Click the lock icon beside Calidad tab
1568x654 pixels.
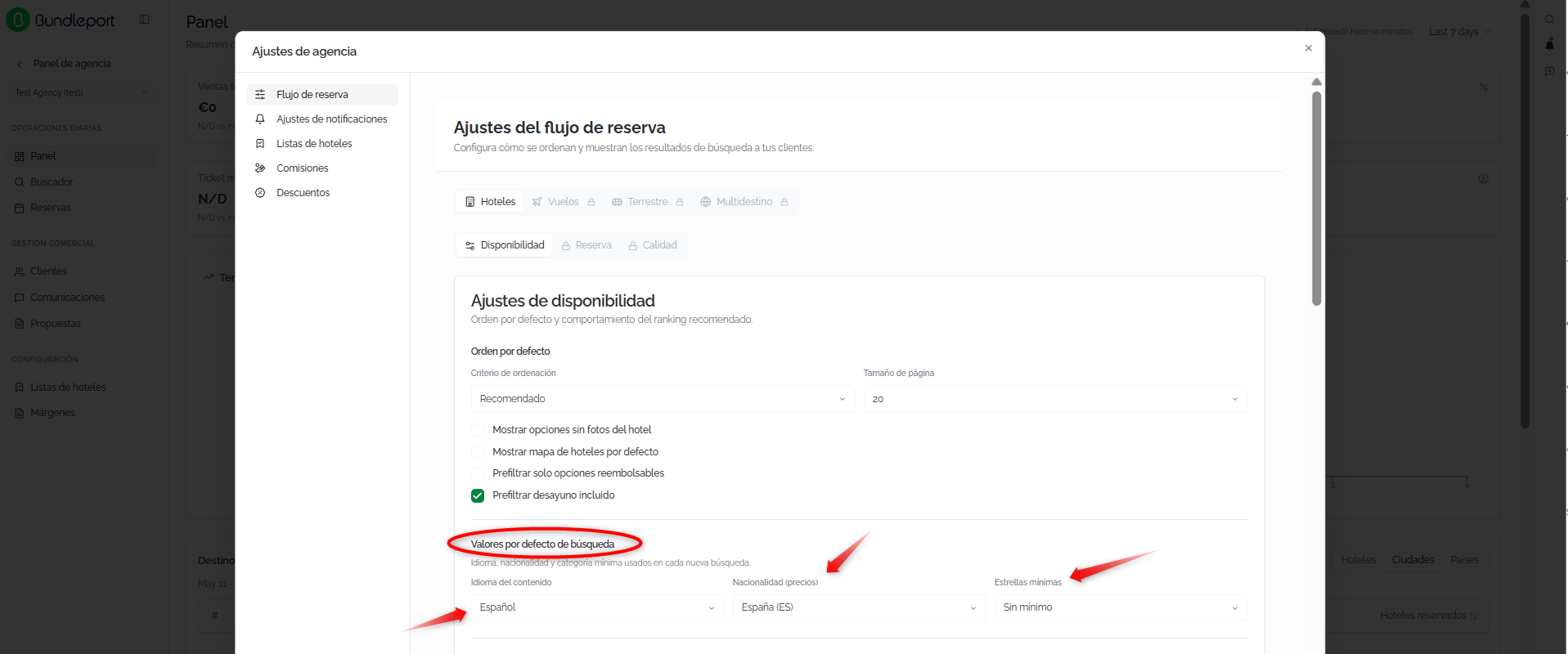633,245
